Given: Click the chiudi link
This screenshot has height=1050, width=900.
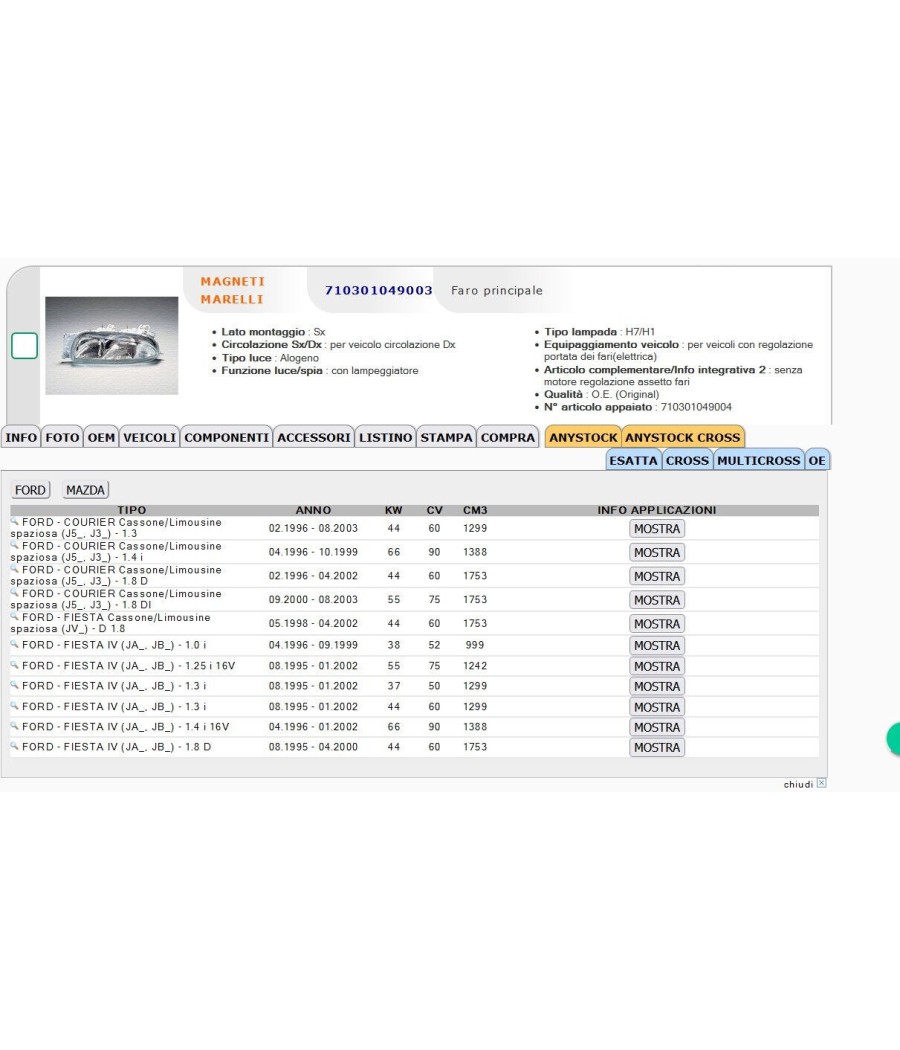Looking at the screenshot, I should point(798,784).
